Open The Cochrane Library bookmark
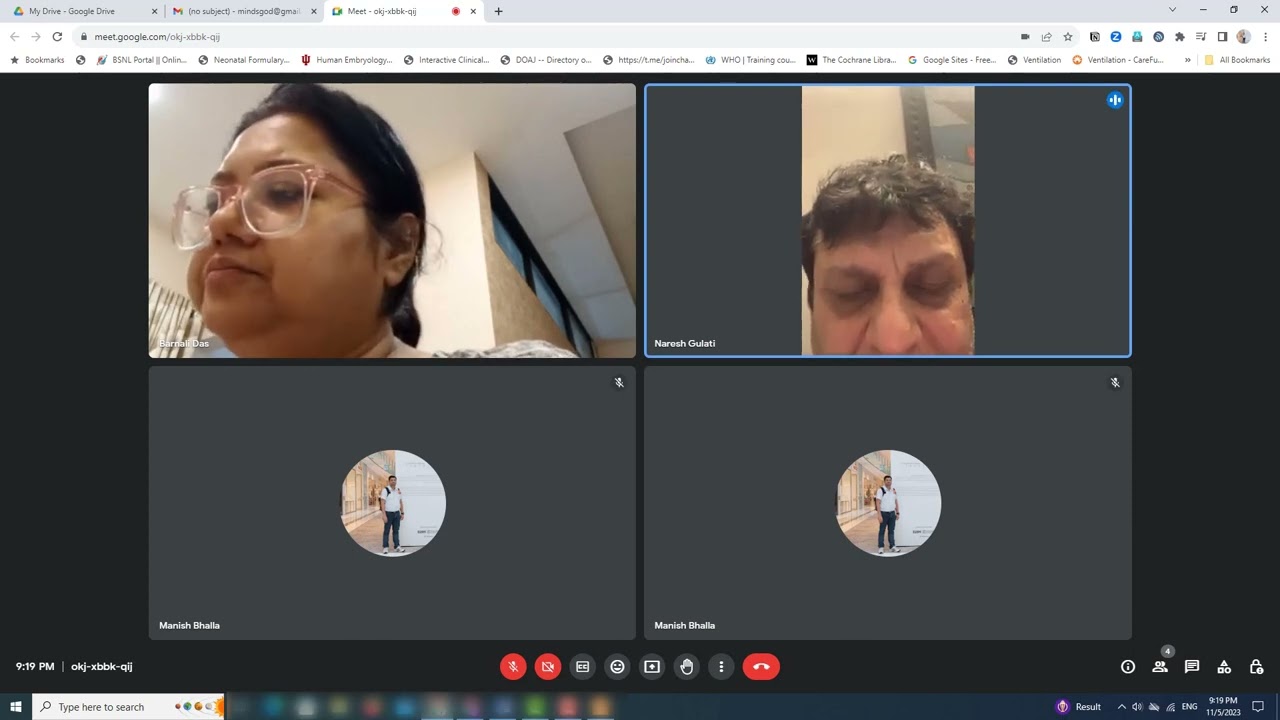The image size is (1280, 720). tap(852, 60)
